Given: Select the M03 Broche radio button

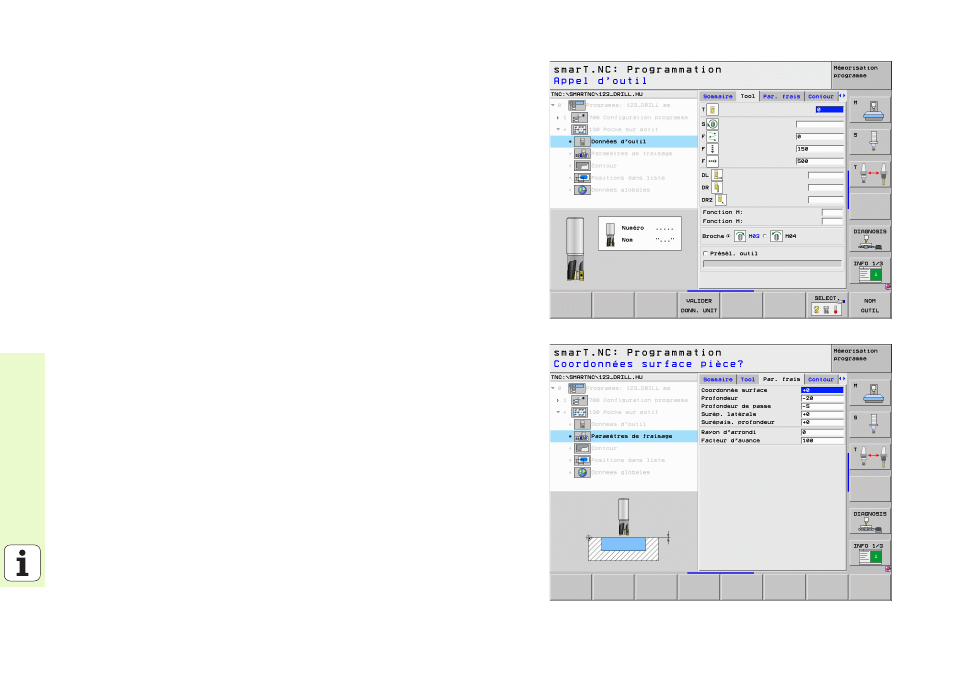Looking at the screenshot, I should (x=728, y=236).
